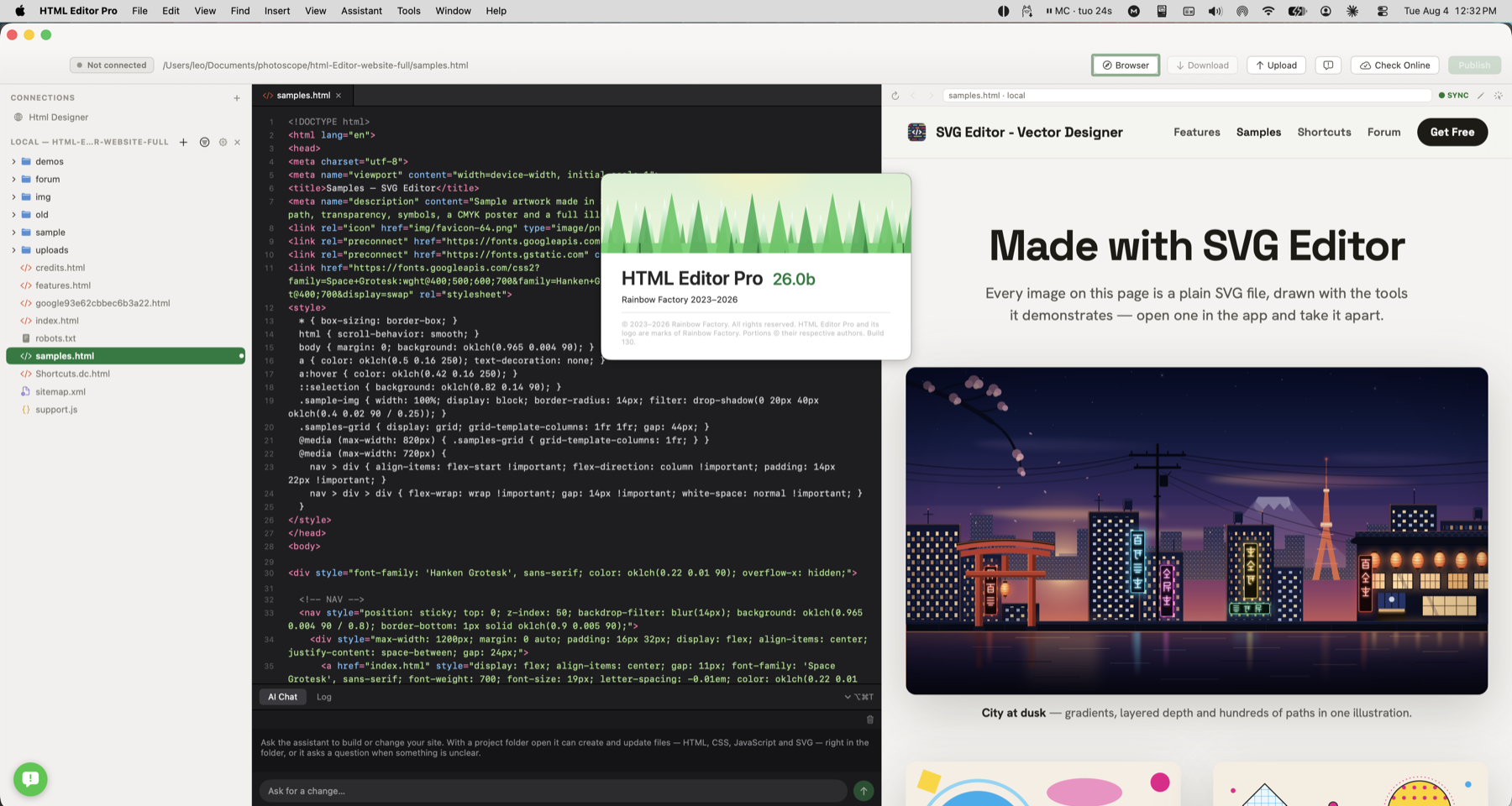Click the Publish button
1512x806 pixels.
(1474, 65)
